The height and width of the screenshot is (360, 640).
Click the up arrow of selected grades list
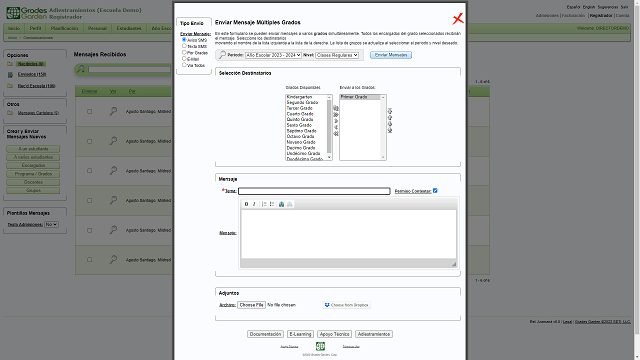383,98
